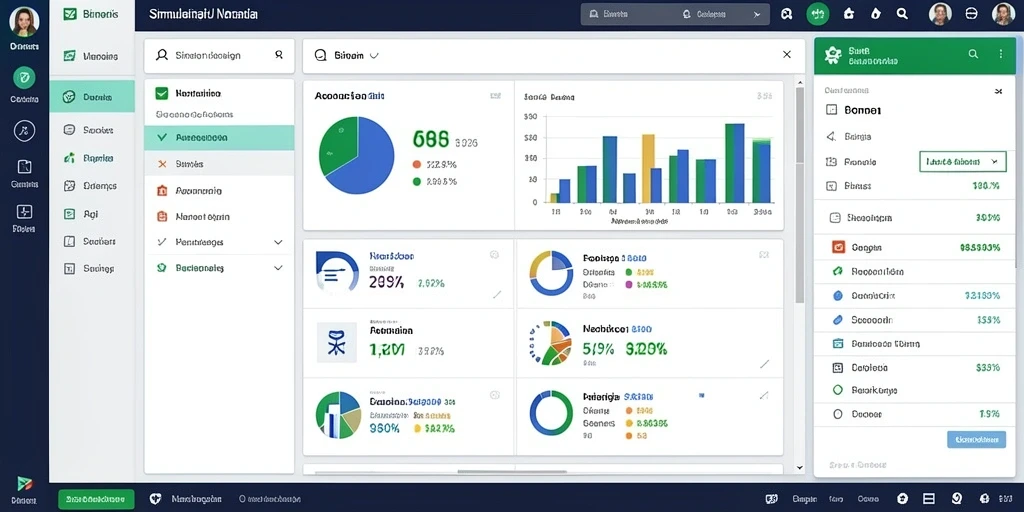The width and height of the screenshot is (1024, 512).
Task: Open the Agi item in sidebar menu
Action: point(92,214)
